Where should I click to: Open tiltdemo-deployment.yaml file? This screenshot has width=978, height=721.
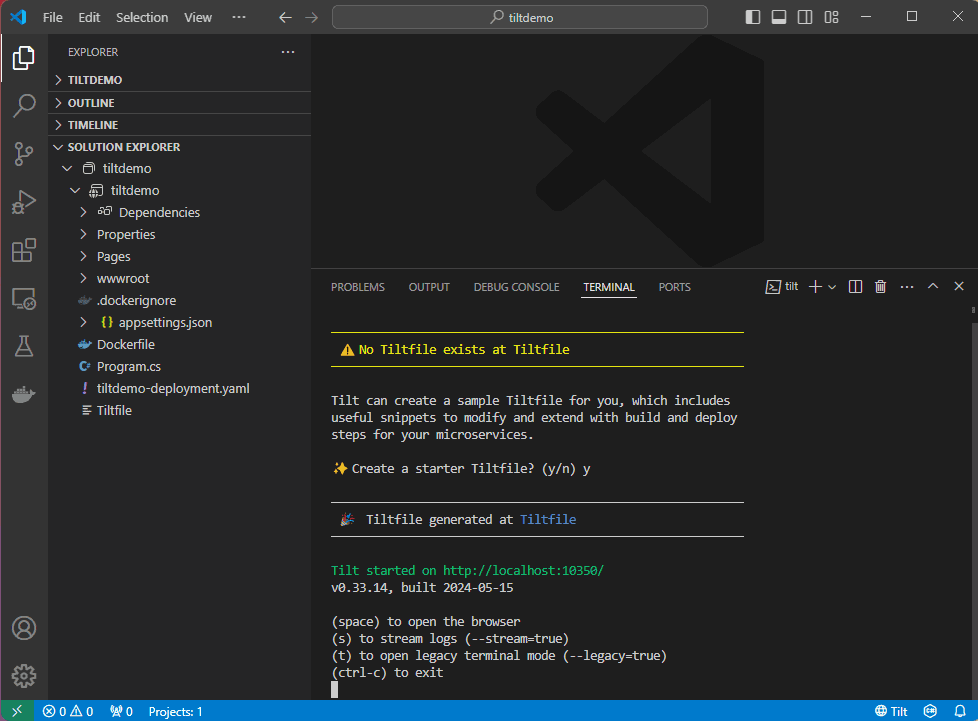pyautogui.click(x=173, y=388)
